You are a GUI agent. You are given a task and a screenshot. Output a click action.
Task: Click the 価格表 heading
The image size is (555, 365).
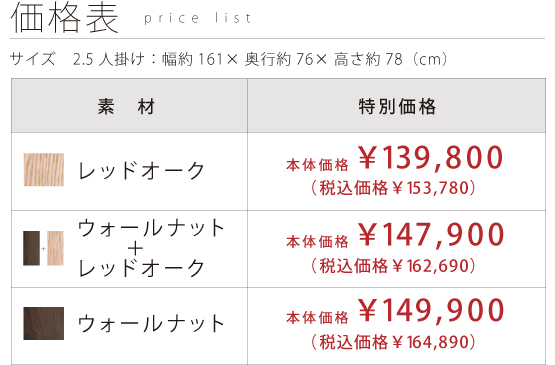[64, 18]
